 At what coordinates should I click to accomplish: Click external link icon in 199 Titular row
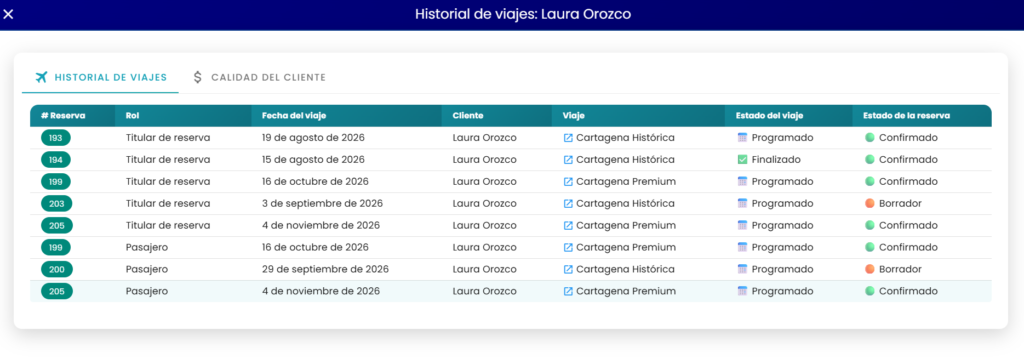click(568, 182)
